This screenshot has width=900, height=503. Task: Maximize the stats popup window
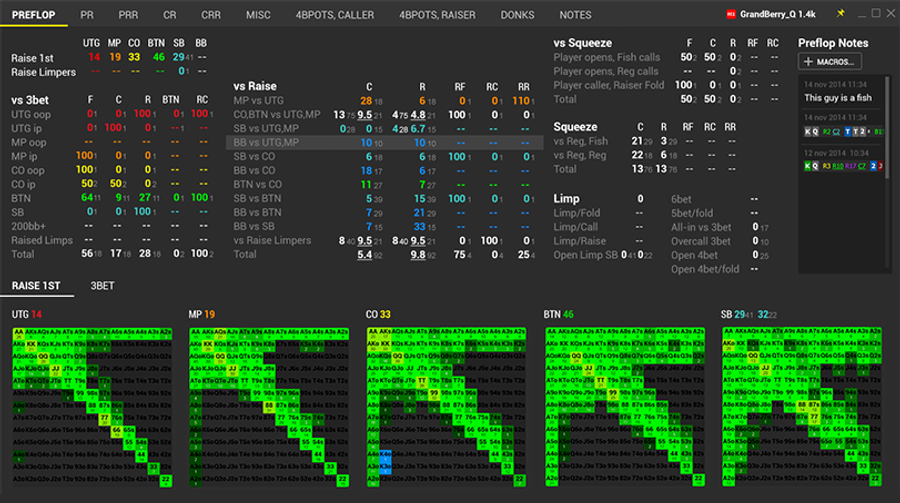pos(876,14)
